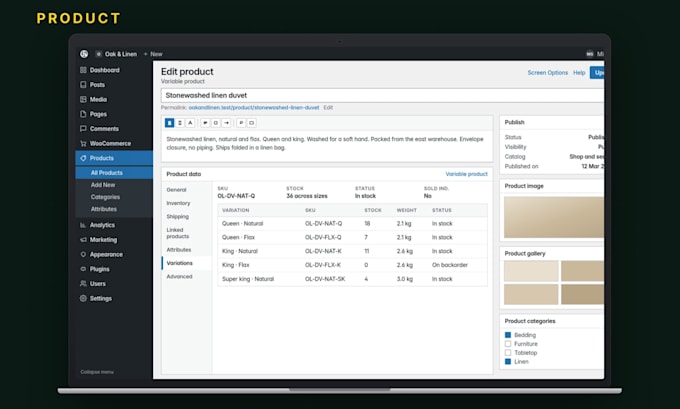Click the letter A editor toolbar button
The height and width of the screenshot is (409, 680).
click(190, 123)
